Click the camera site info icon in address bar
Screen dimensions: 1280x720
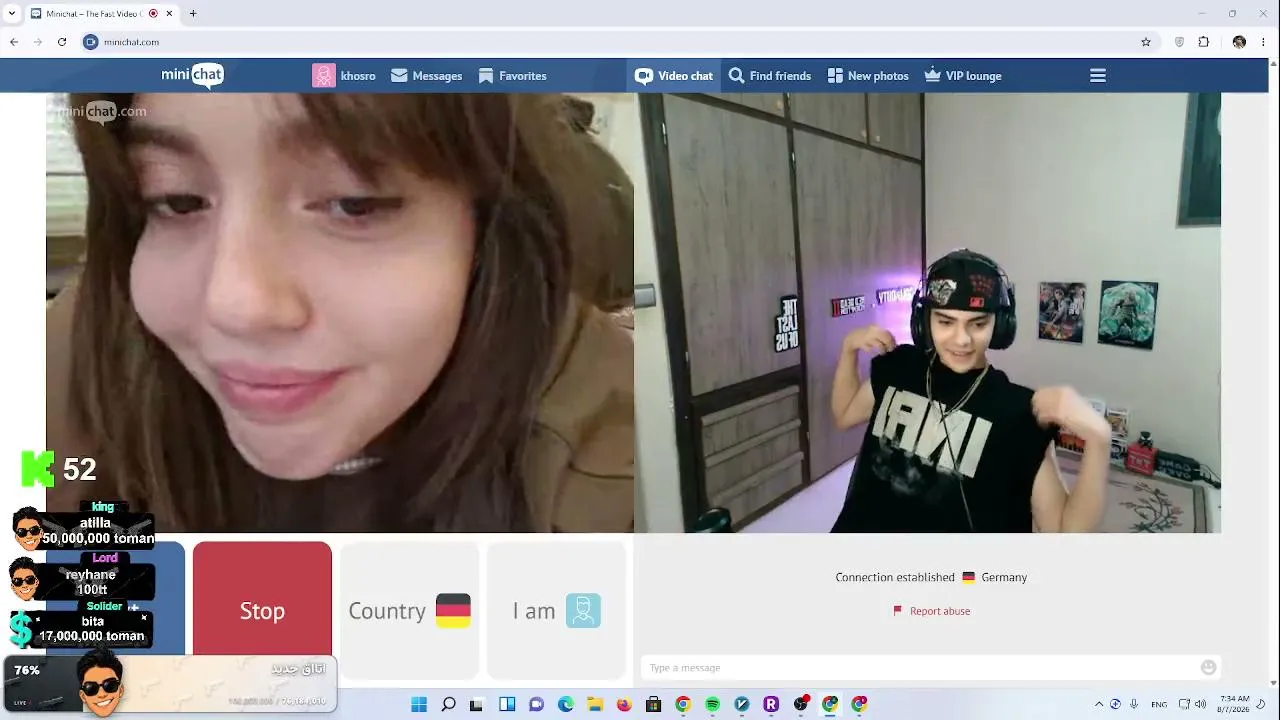coord(91,42)
